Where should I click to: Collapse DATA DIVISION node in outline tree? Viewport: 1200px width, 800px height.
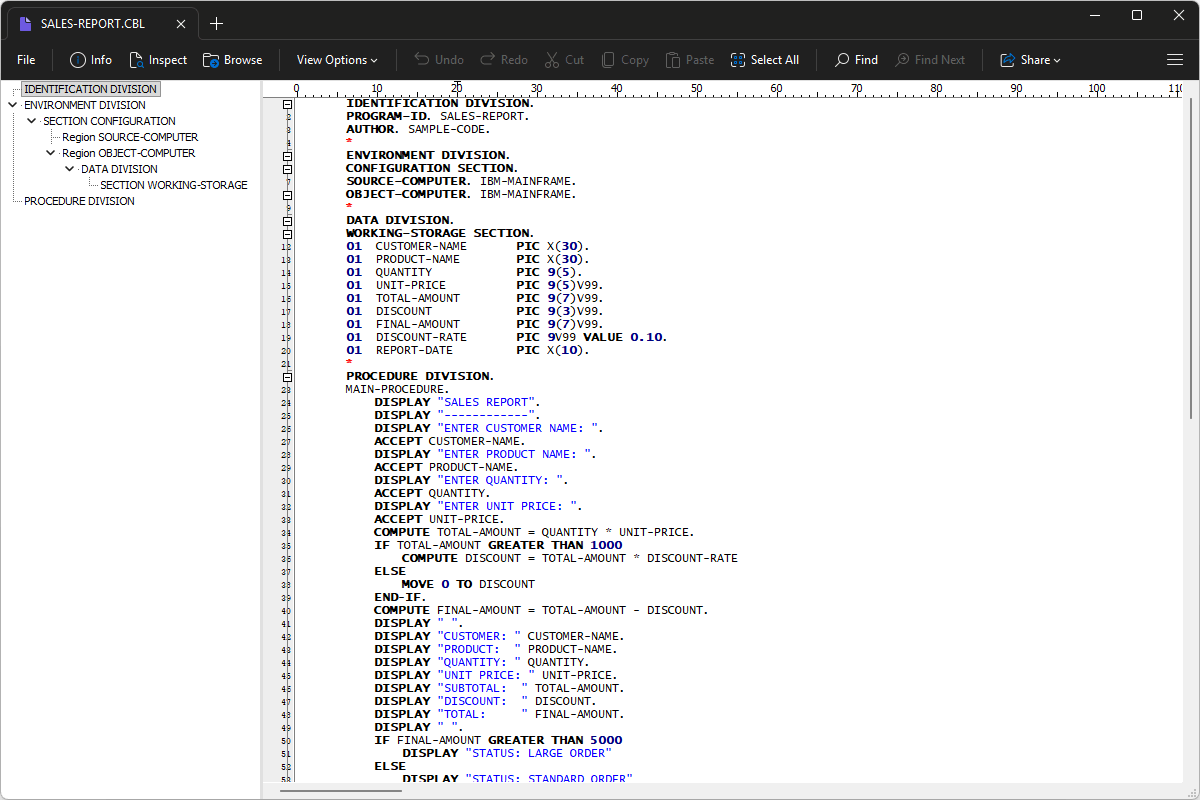[70, 169]
